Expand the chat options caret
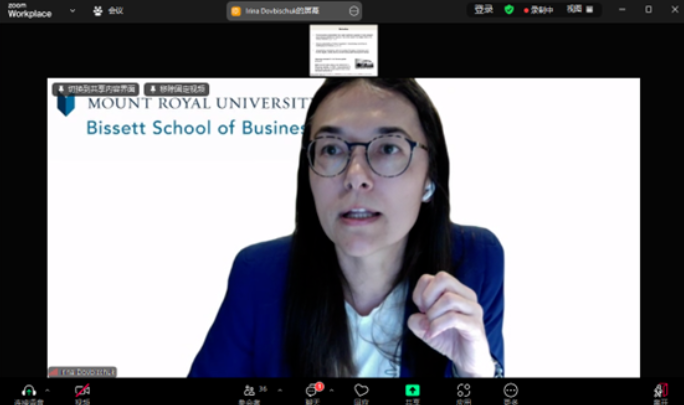The height and width of the screenshot is (405, 684). click(331, 390)
